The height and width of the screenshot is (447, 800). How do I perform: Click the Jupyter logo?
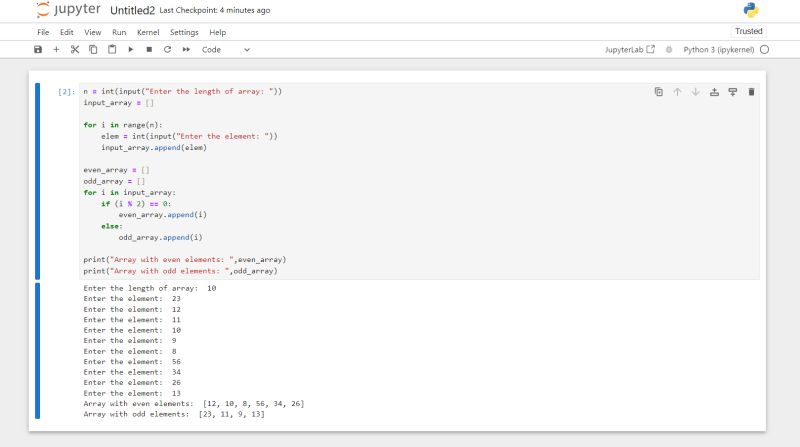tap(69, 10)
